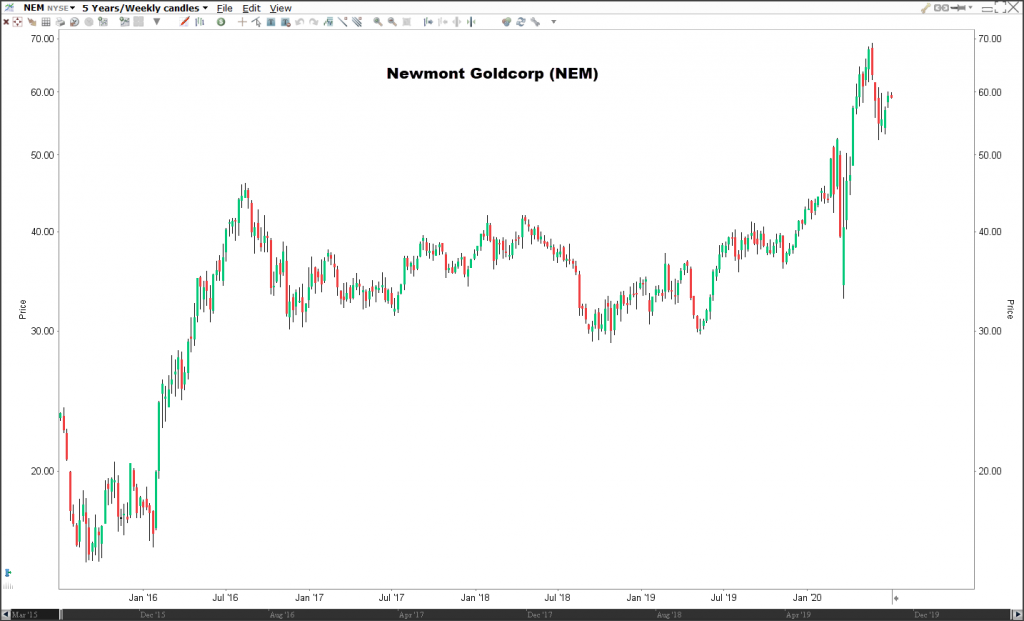Screen dimensions: 1024x621
Task: Select the arrow pointer tool
Action: tap(257, 22)
